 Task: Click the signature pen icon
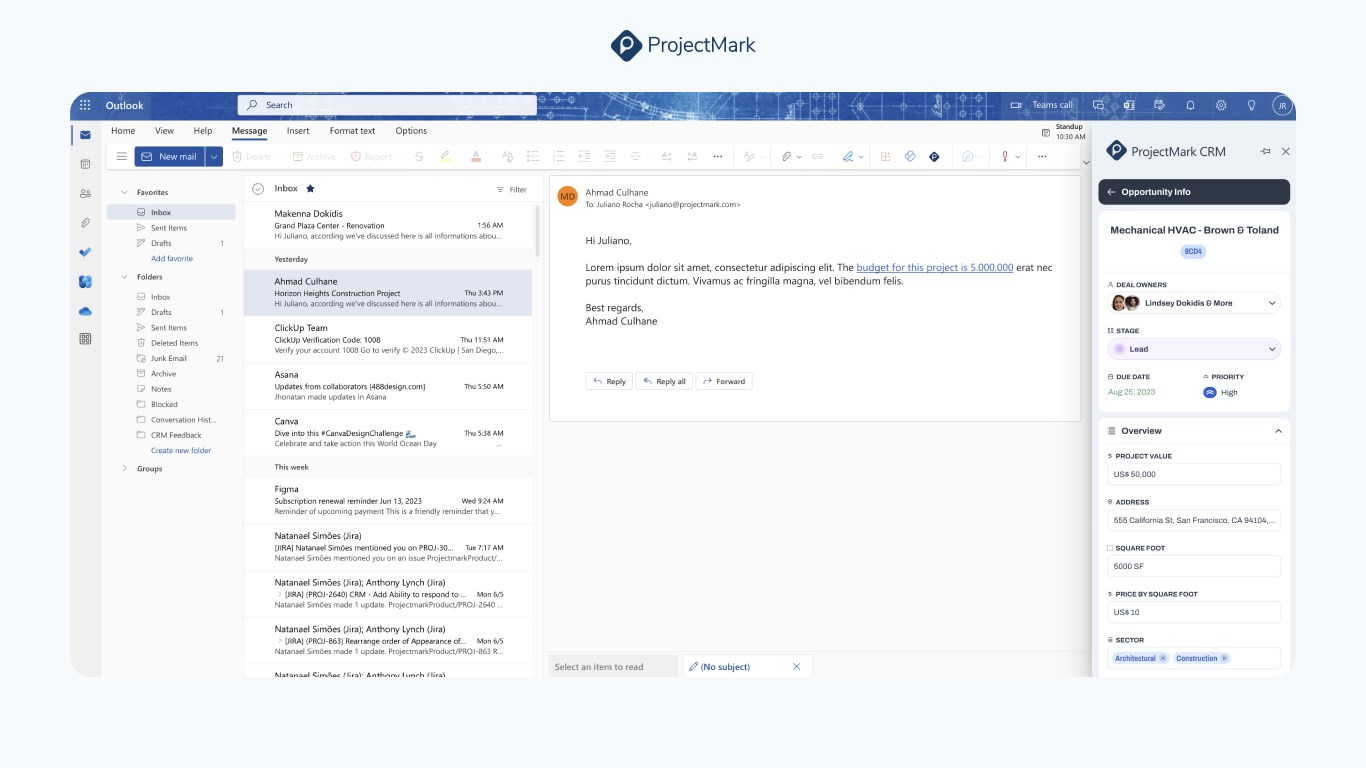(x=848, y=156)
